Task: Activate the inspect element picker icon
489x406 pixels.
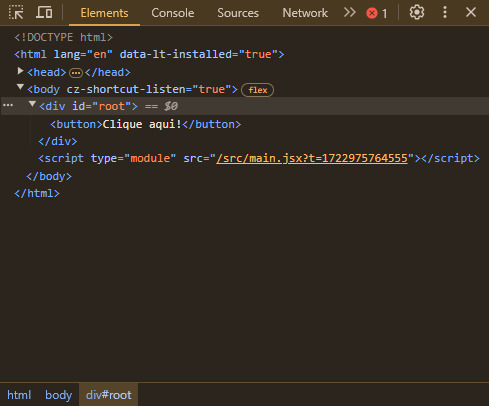Action: pos(16,13)
